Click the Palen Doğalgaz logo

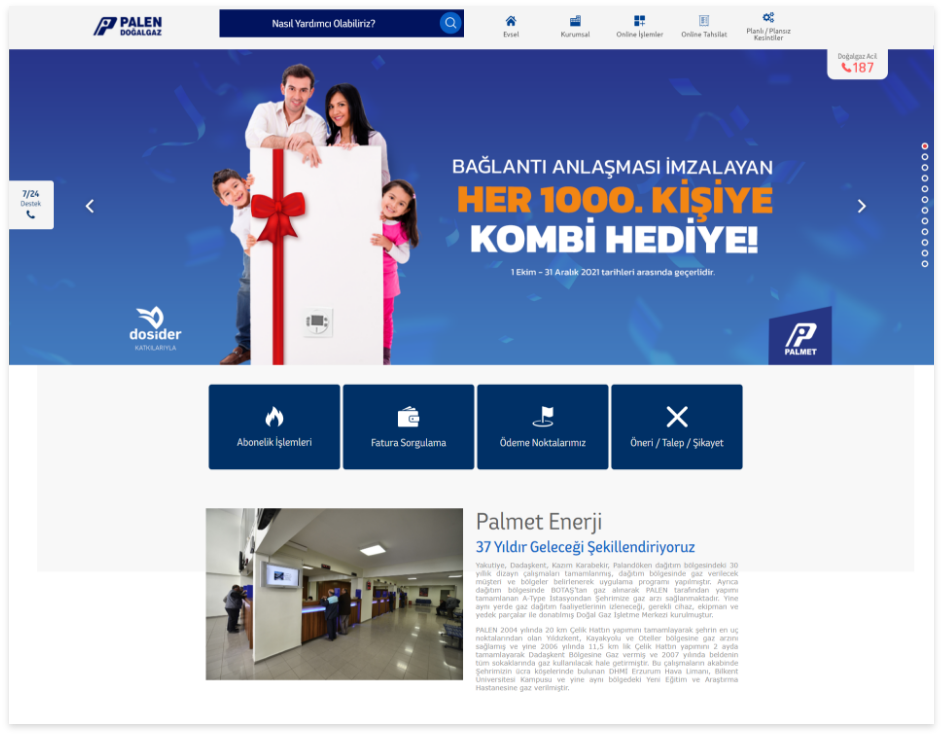pyautogui.click(x=127, y=26)
